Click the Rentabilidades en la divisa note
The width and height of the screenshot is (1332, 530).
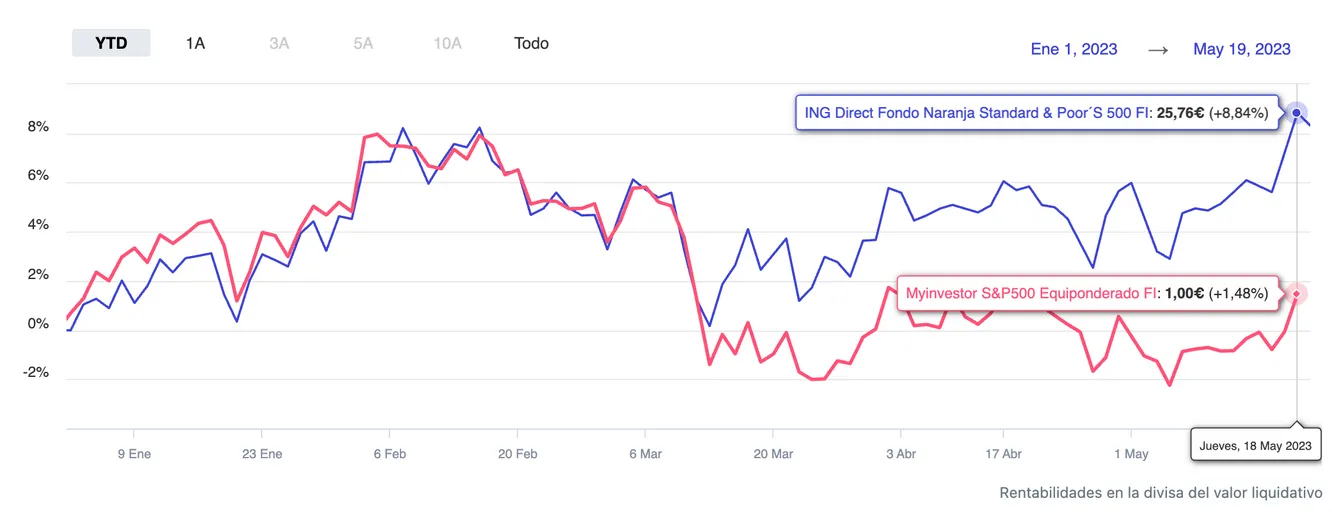click(1160, 493)
